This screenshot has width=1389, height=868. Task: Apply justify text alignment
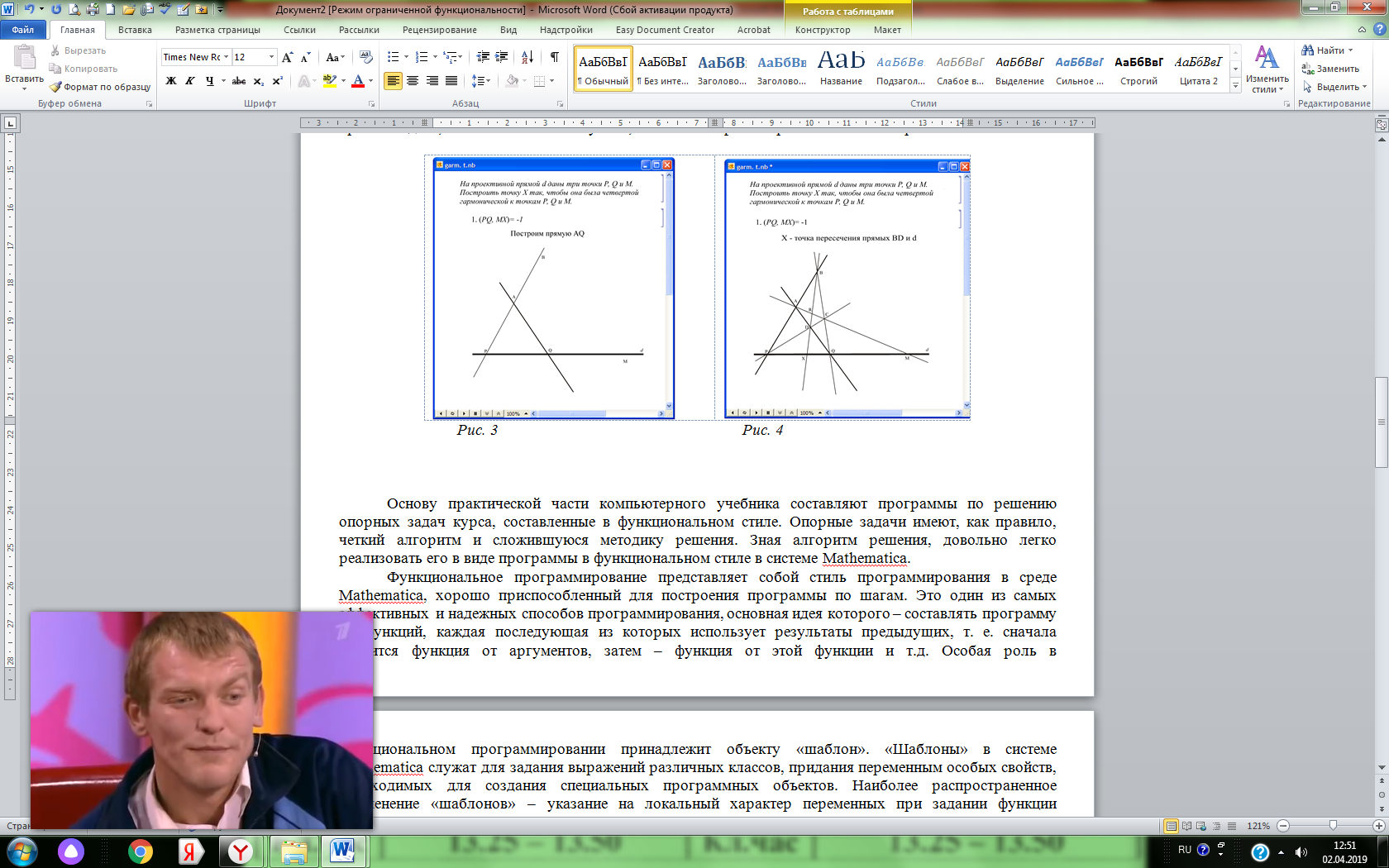[x=451, y=81]
